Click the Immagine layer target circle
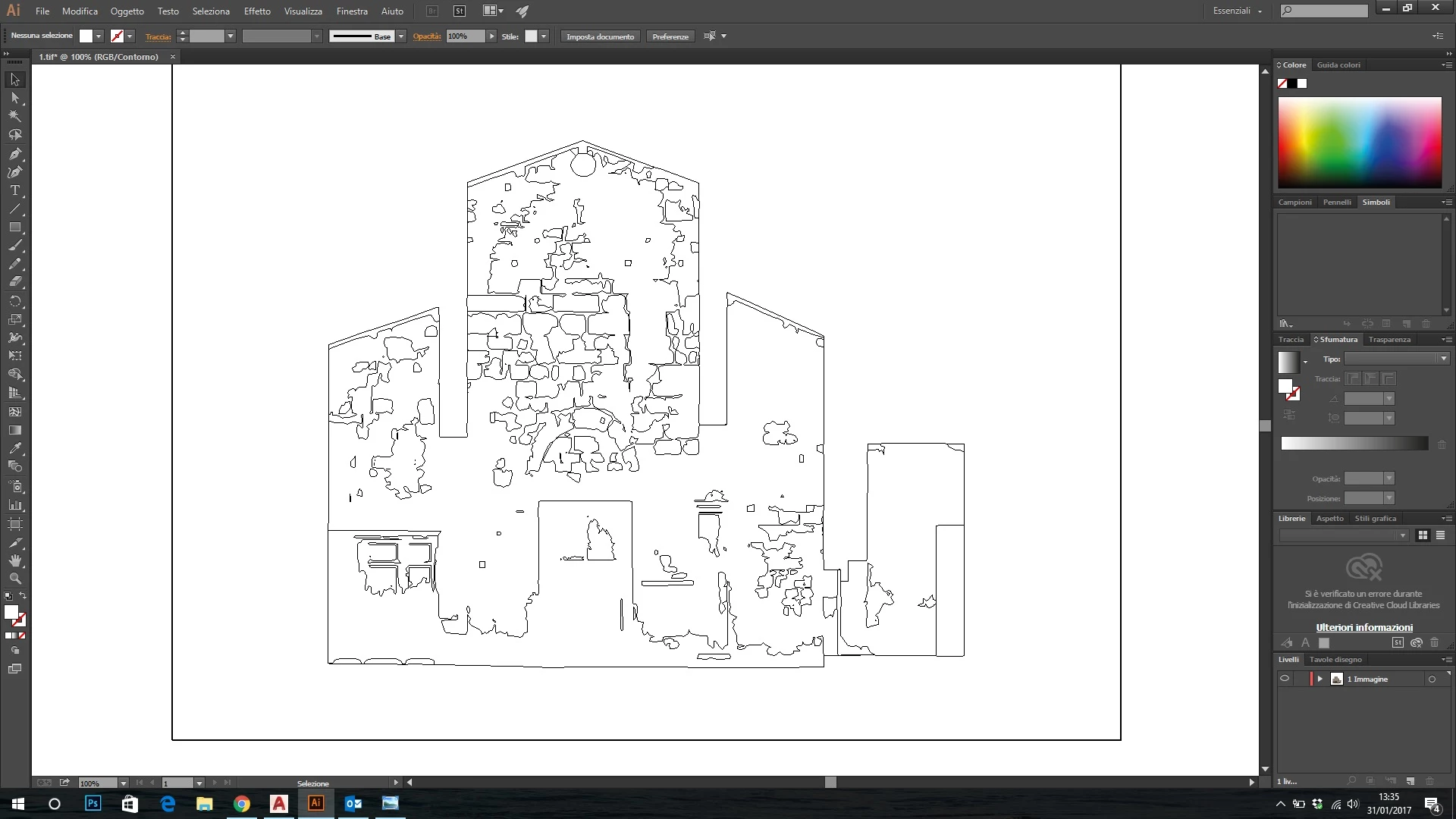Screen dimensions: 1456x819 pyautogui.click(x=1432, y=679)
